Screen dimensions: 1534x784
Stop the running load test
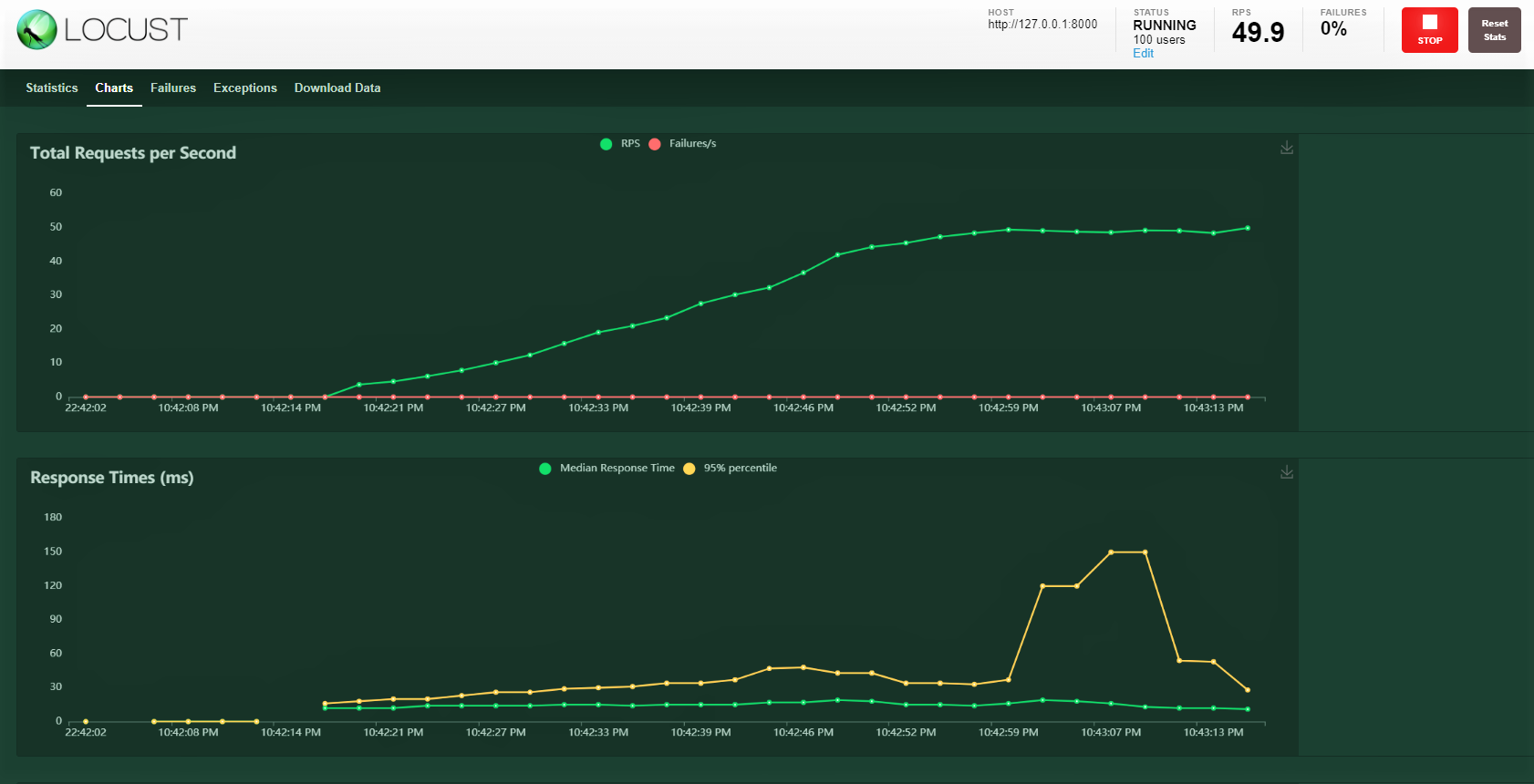1429,30
